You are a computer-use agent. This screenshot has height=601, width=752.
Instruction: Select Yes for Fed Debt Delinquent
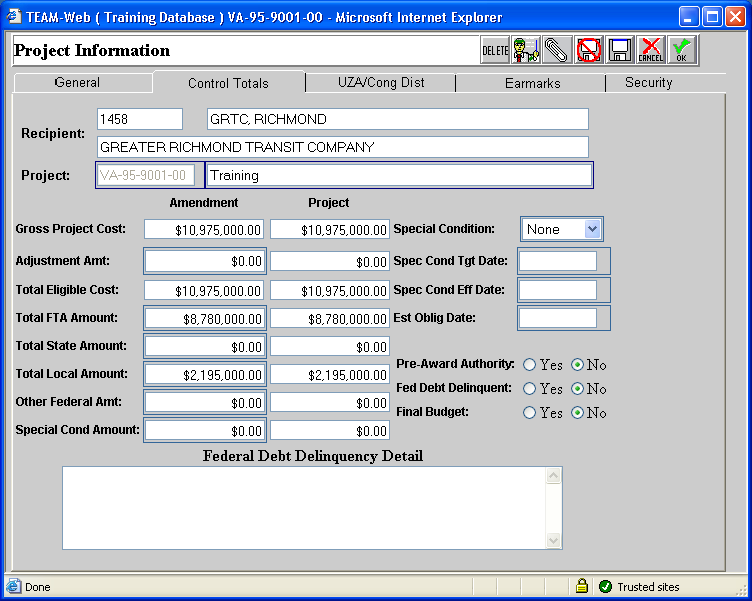tap(530, 389)
